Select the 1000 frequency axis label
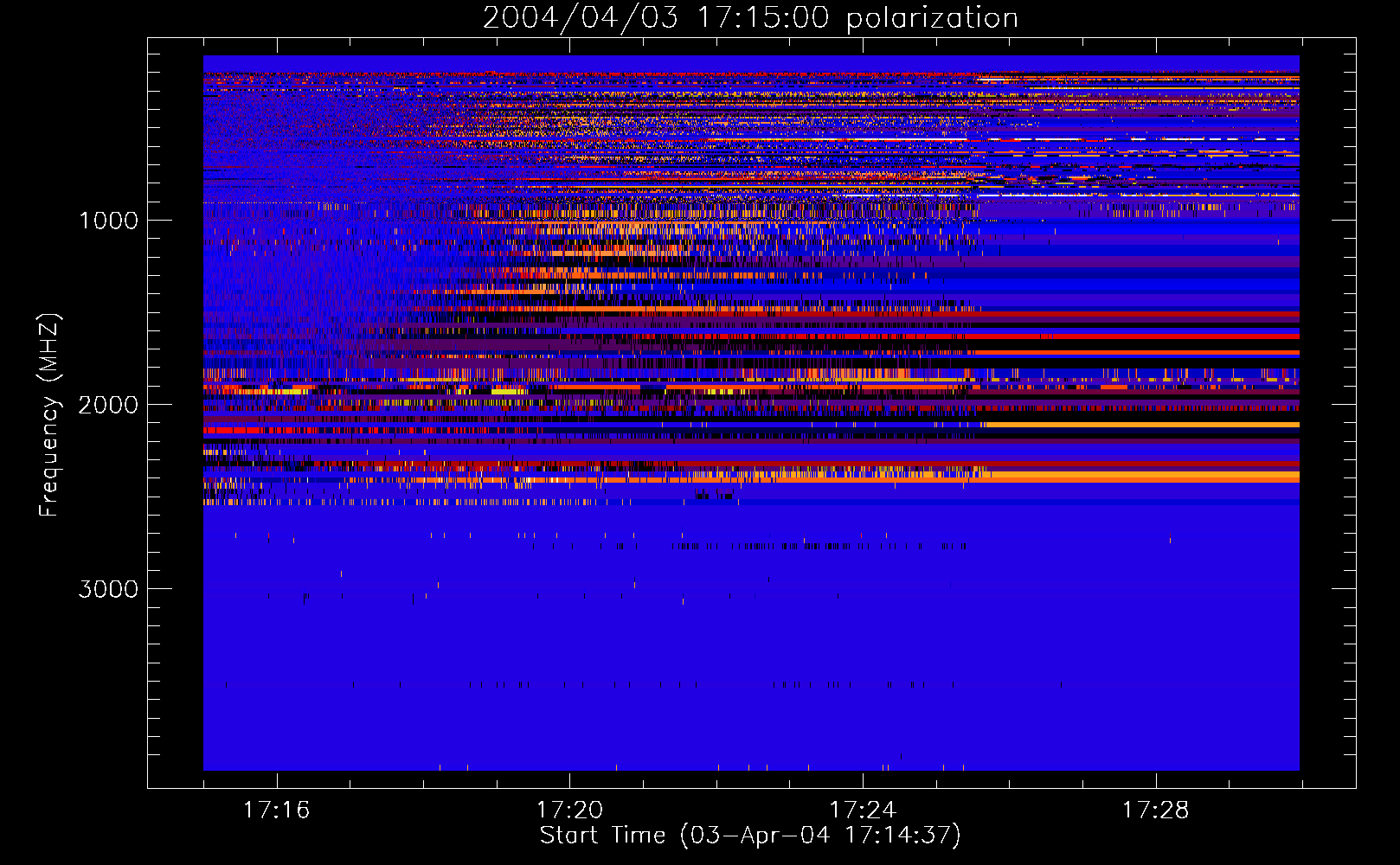This screenshot has width=1400, height=865. click(108, 221)
